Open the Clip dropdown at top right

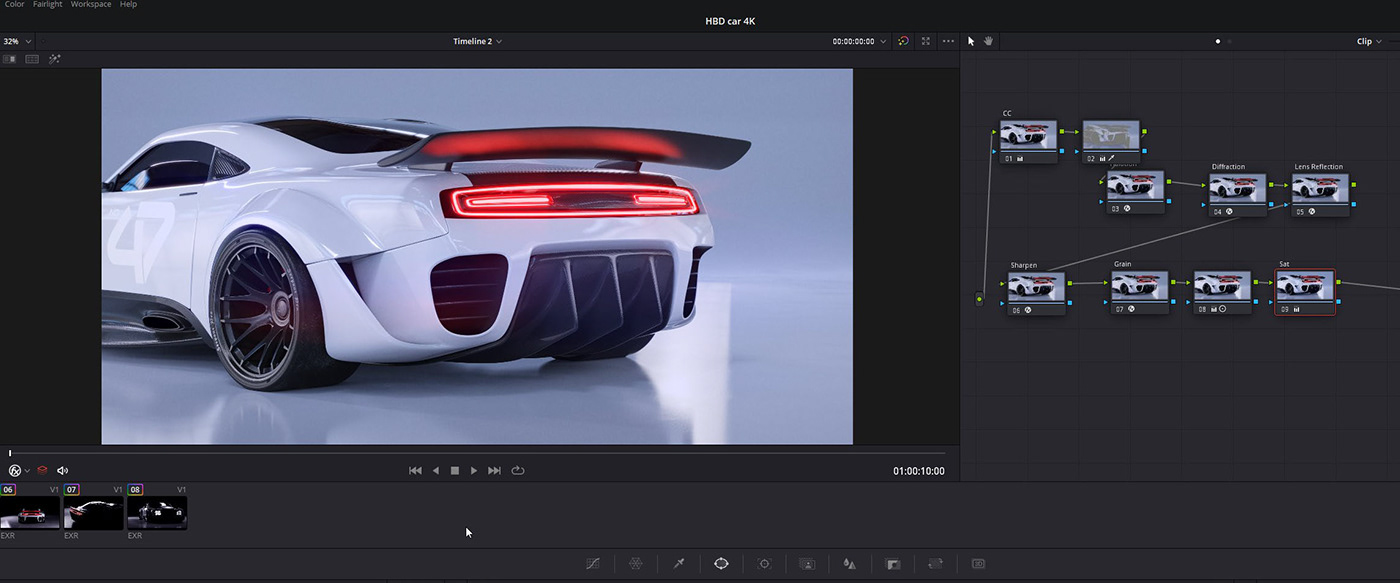(1367, 41)
